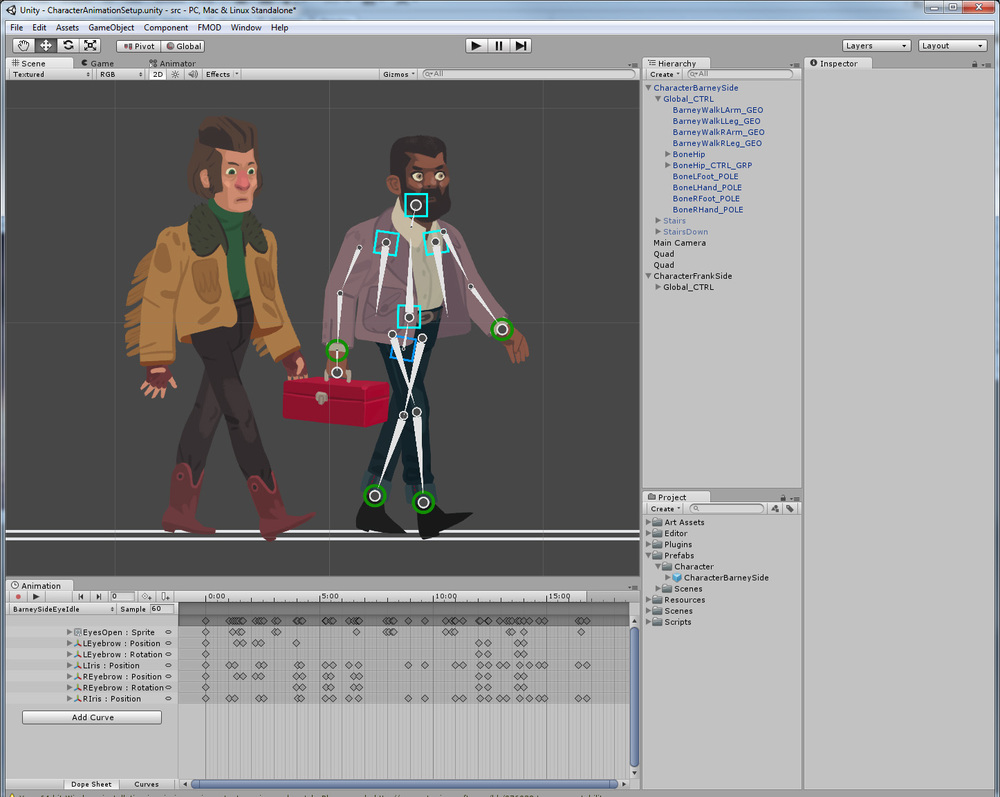Screen dimensions: 1000x797
Task: Go to next keyframe in Animation
Action: [98, 597]
